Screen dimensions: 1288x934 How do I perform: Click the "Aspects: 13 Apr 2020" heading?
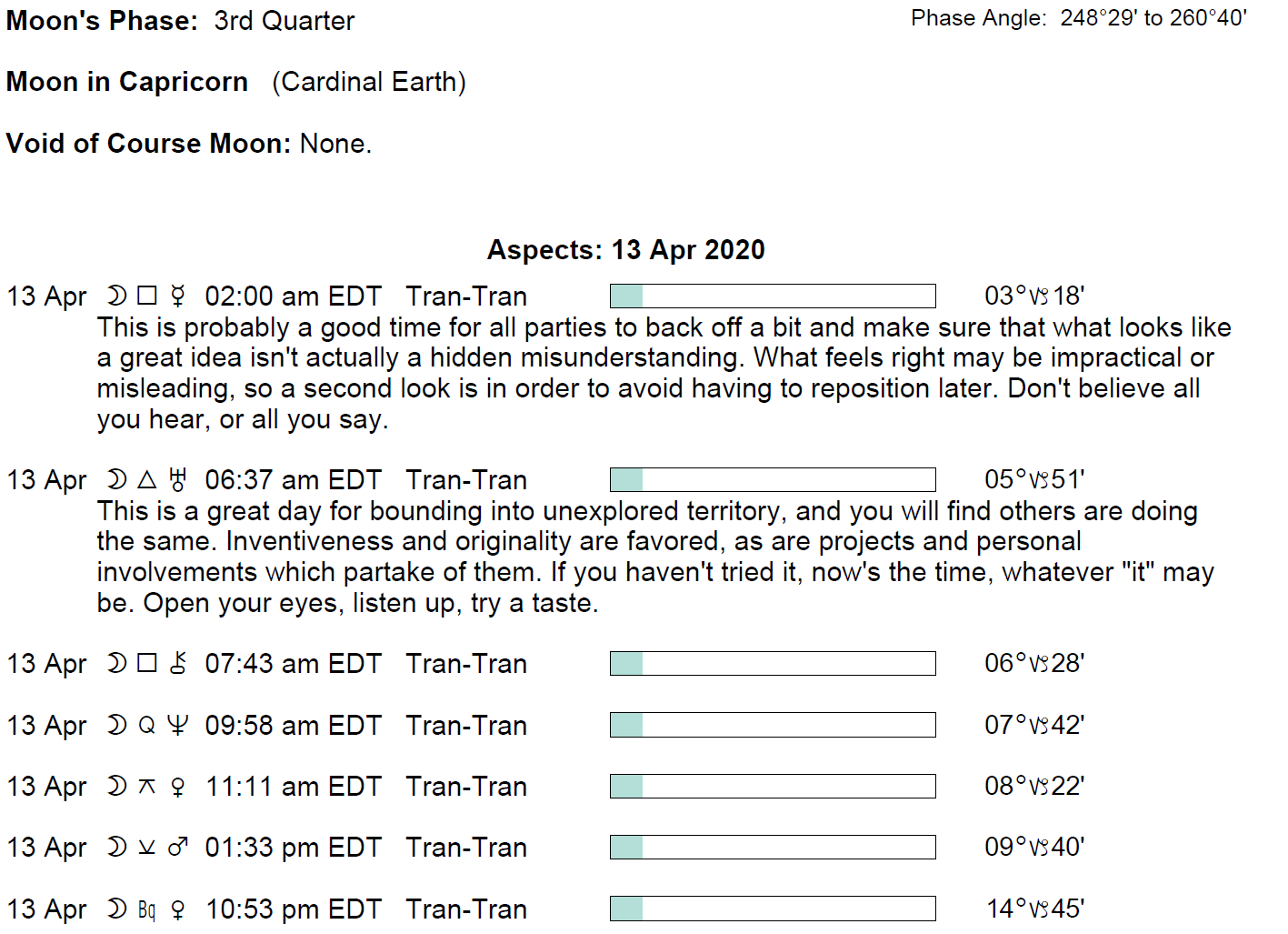(x=625, y=250)
